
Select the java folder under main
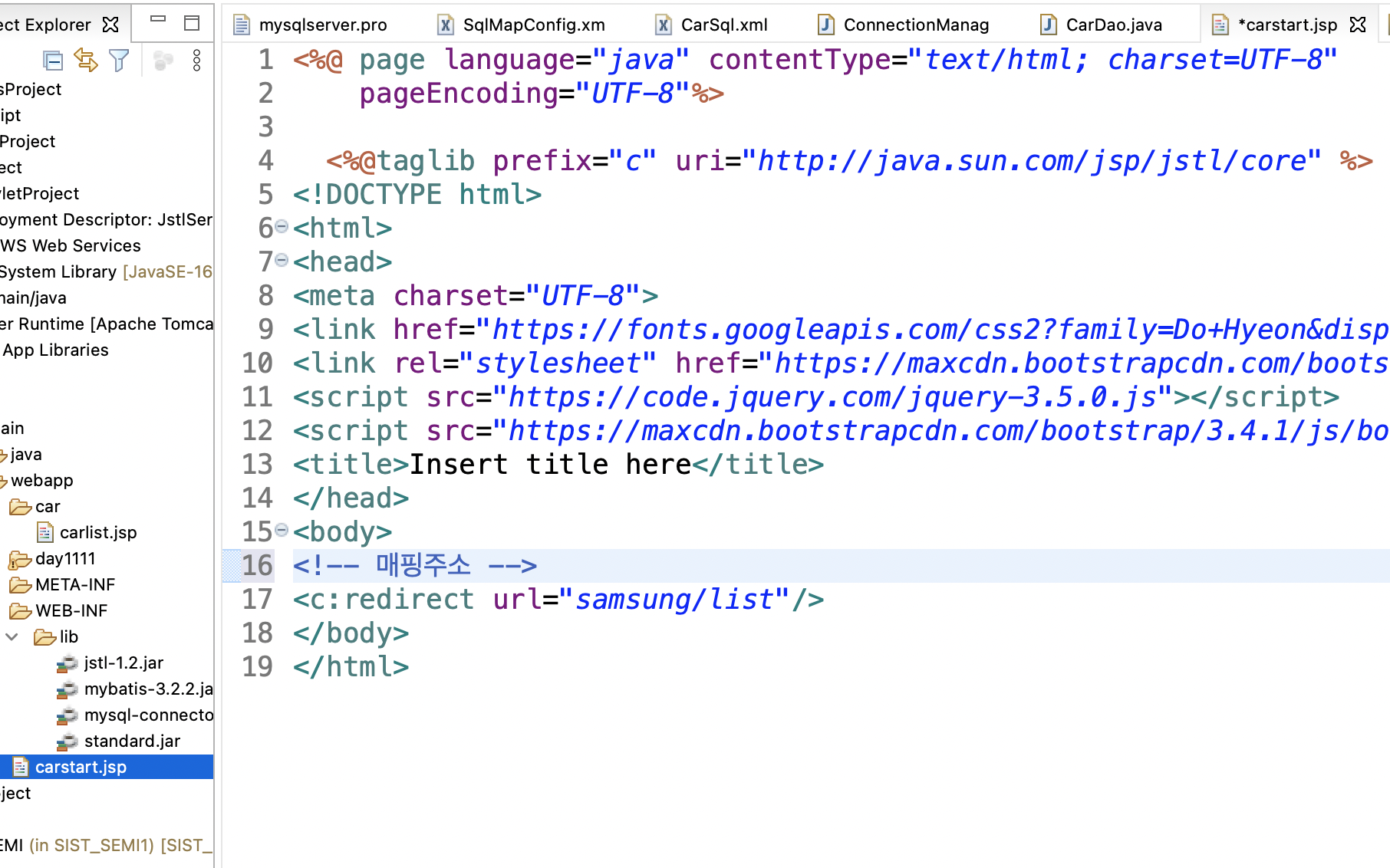[x=21, y=454]
